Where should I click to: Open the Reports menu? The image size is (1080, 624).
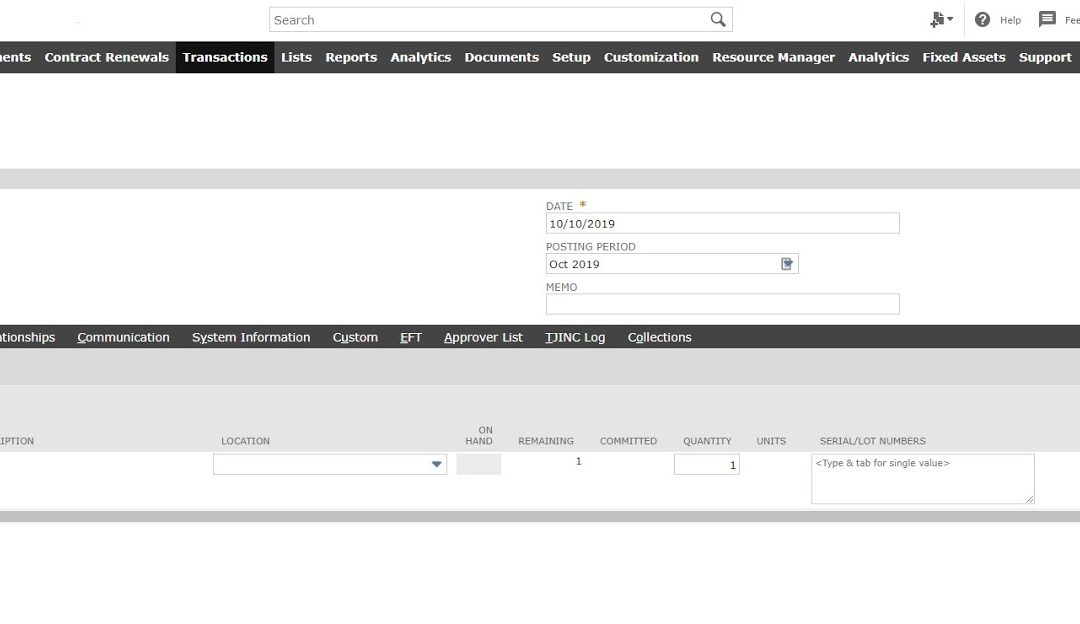(x=351, y=57)
